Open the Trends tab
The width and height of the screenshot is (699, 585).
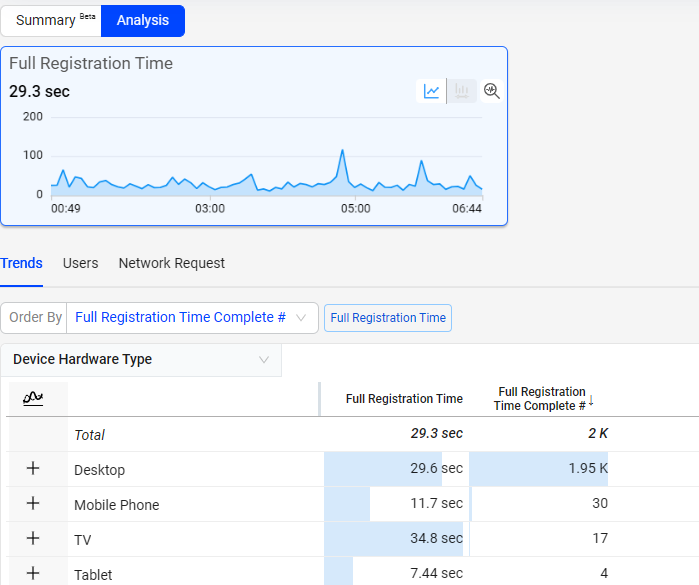click(22, 263)
